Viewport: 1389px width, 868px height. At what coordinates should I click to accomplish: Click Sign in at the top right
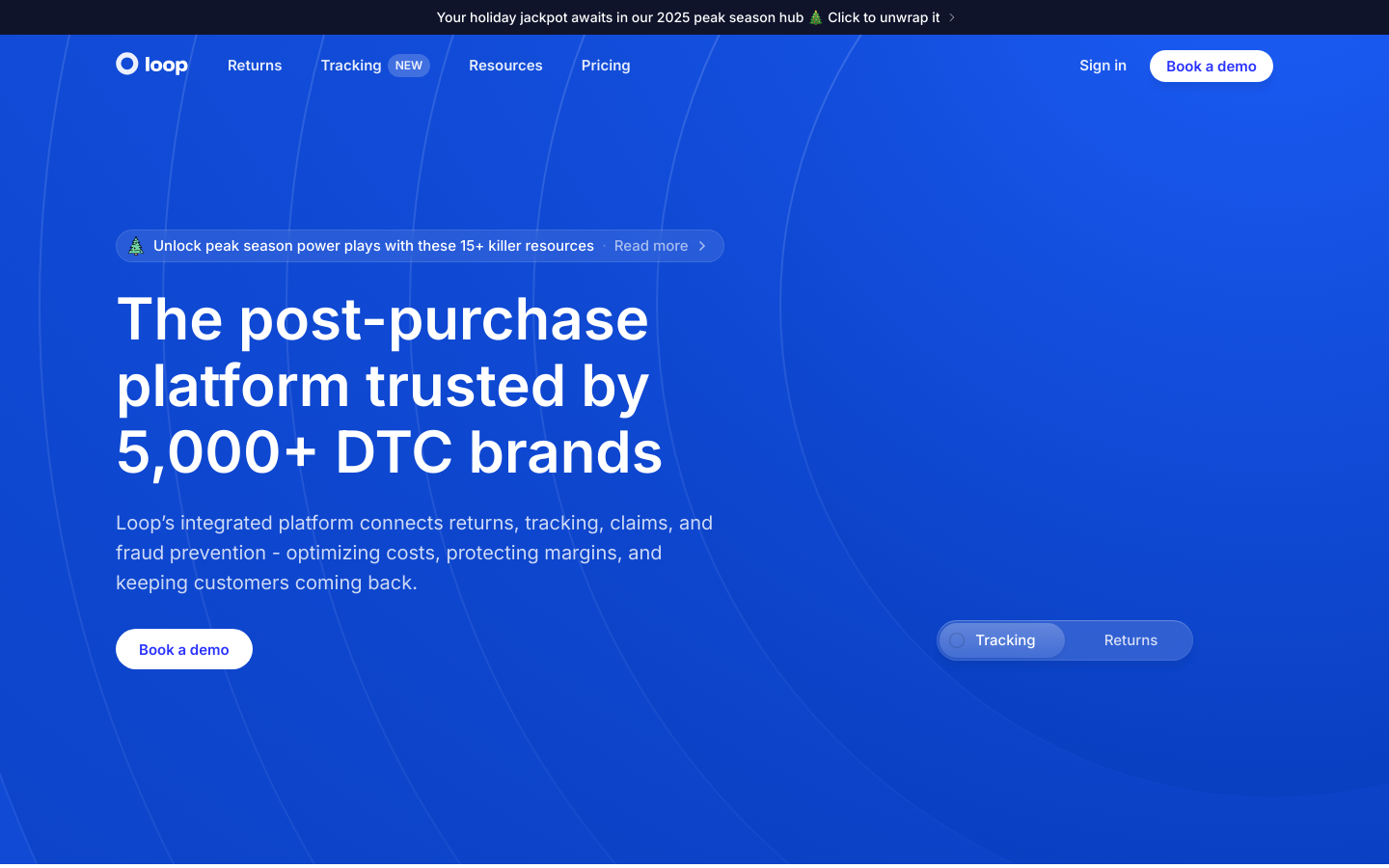point(1103,66)
